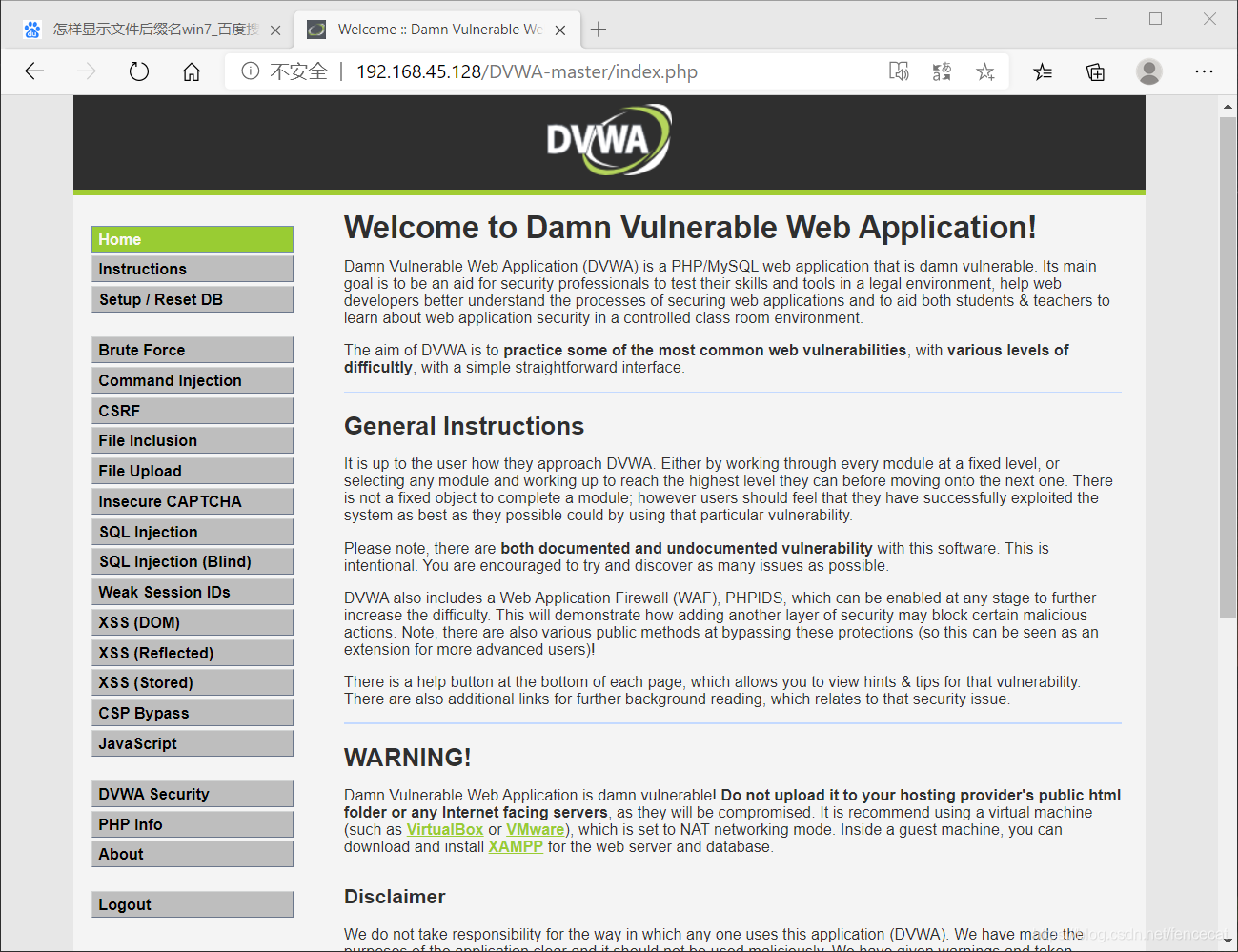Click the DVWA logo in the header
1238x952 pixels.
pyautogui.click(x=609, y=140)
